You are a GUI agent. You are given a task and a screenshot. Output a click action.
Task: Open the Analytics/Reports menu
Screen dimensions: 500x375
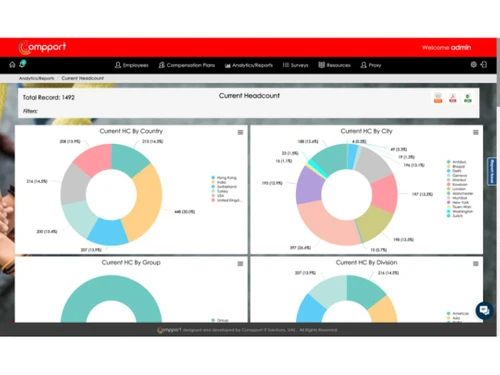[x=249, y=65]
